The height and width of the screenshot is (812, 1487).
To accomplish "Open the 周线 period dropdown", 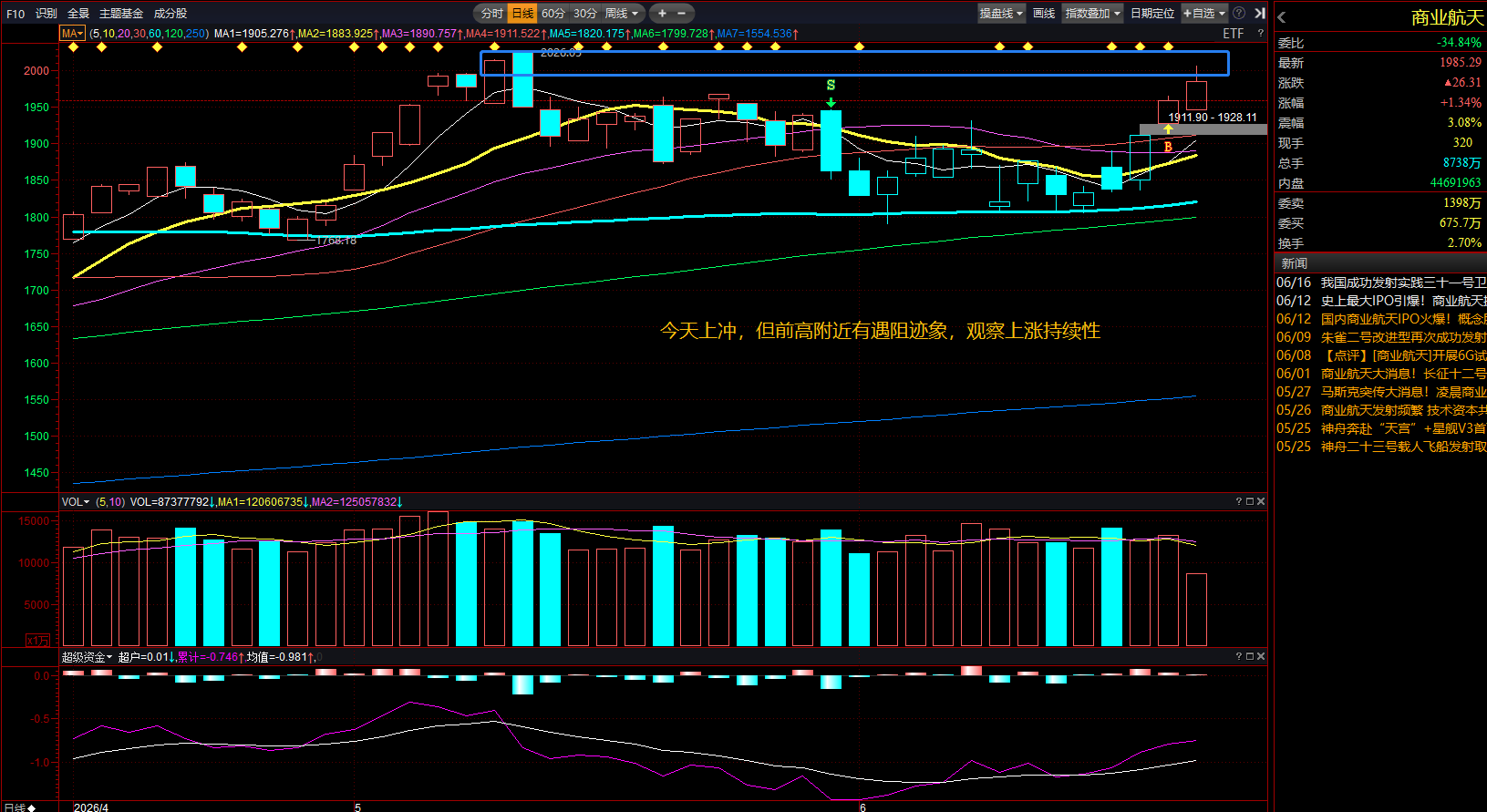I will click(x=622, y=14).
